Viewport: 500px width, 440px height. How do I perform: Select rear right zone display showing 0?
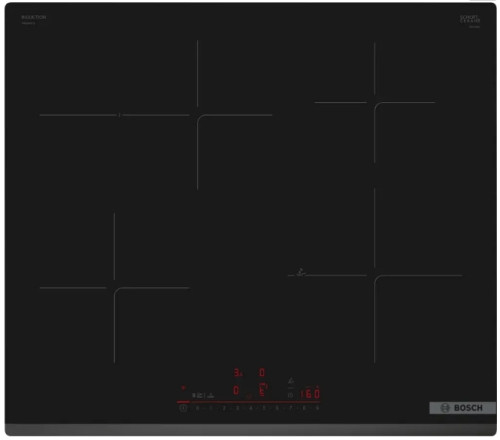click(262, 372)
